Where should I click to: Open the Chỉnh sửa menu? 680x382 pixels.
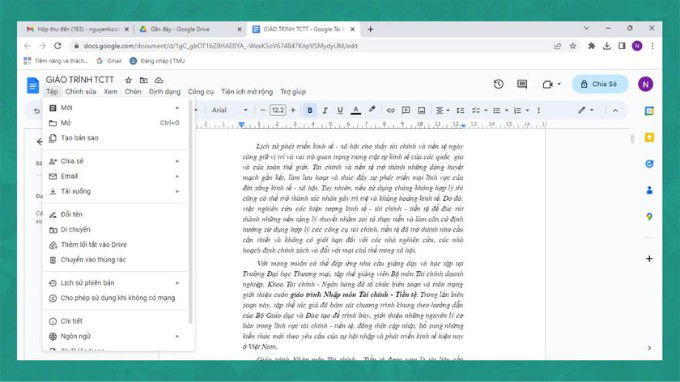pos(81,92)
